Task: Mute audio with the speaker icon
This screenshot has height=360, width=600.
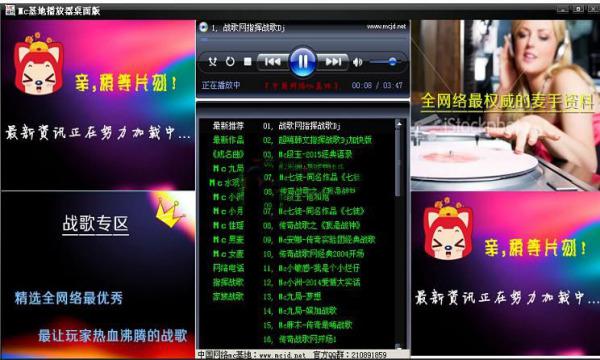Action: pos(357,62)
